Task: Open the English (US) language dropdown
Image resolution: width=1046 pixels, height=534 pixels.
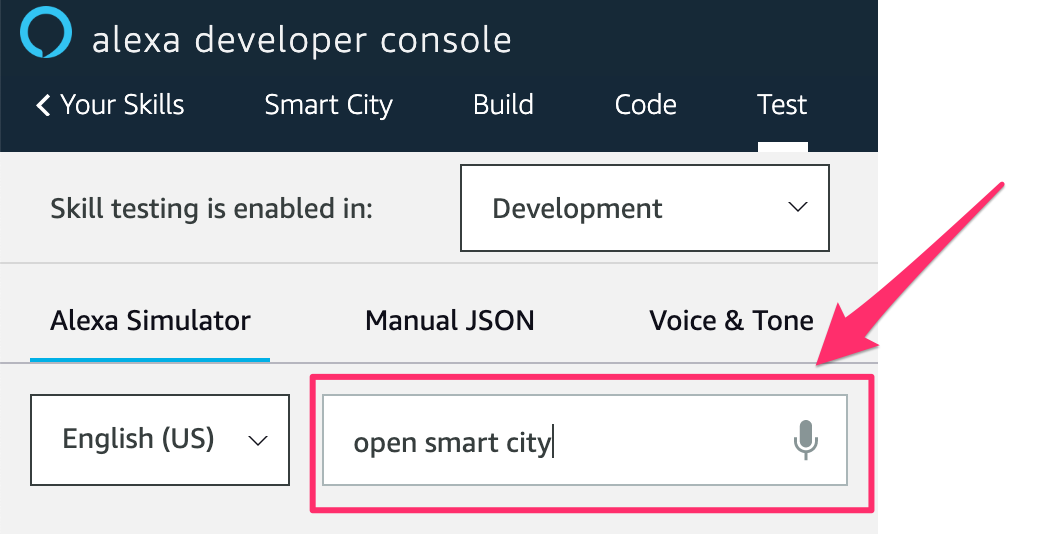Action: [160, 440]
